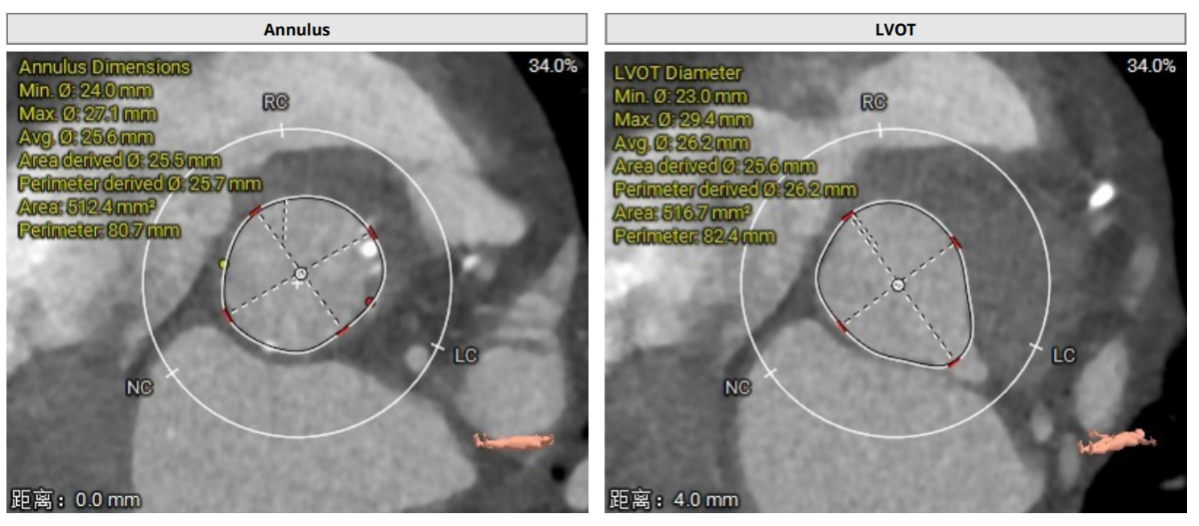Click the 34.0% label in LVOT view
Image resolution: width=1199 pixels, height=526 pixels.
coord(1151,67)
